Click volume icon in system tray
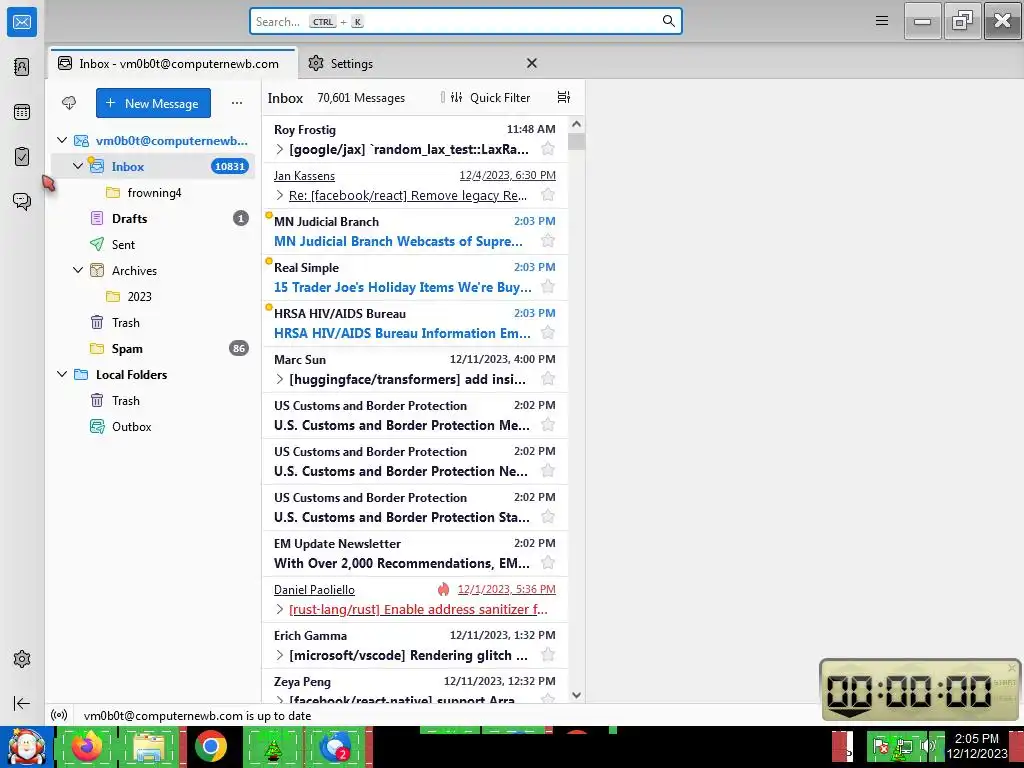Image resolution: width=1024 pixels, height=768 pixels. (927, 746)
